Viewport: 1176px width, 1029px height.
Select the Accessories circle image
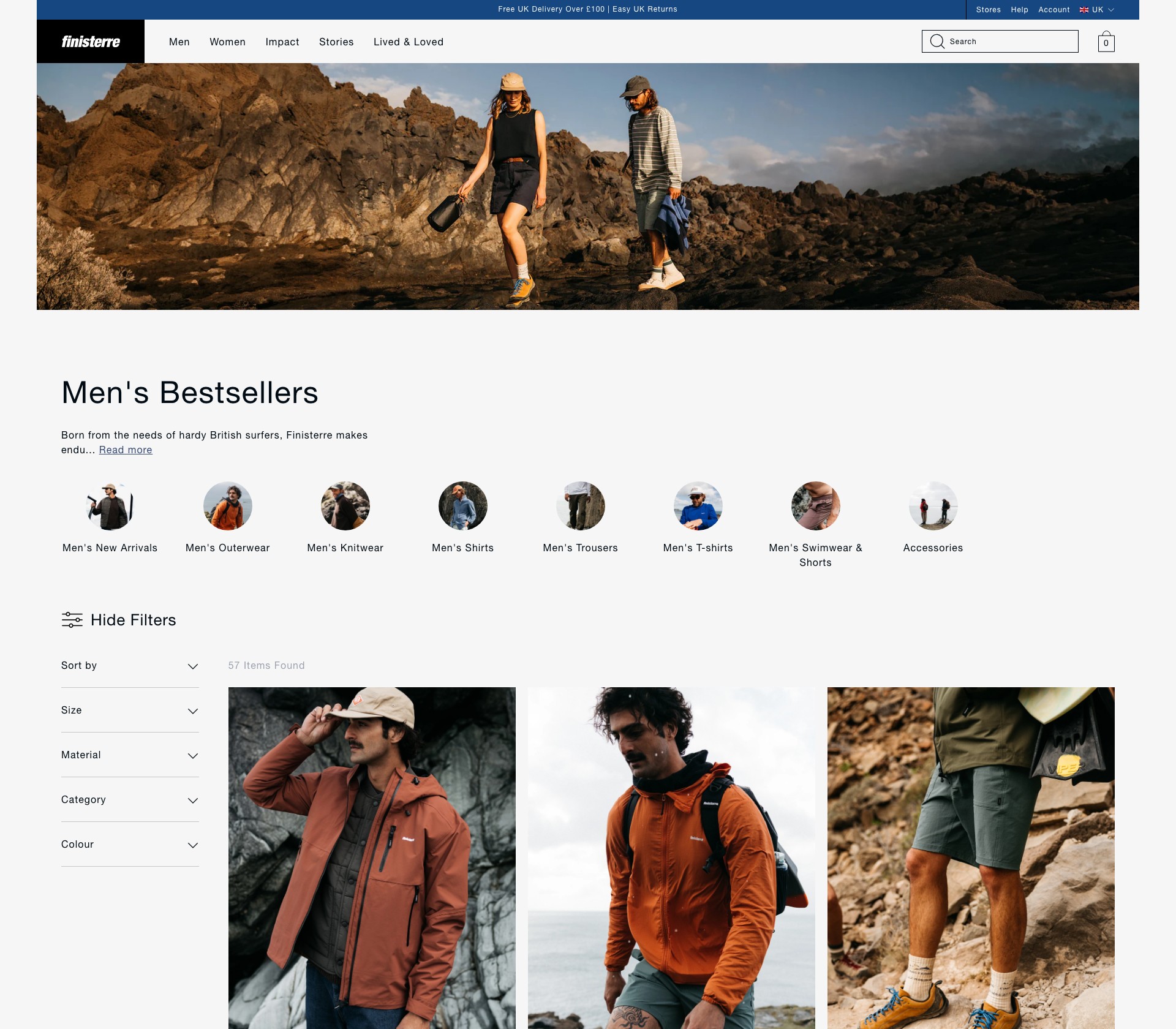point(933,506)
